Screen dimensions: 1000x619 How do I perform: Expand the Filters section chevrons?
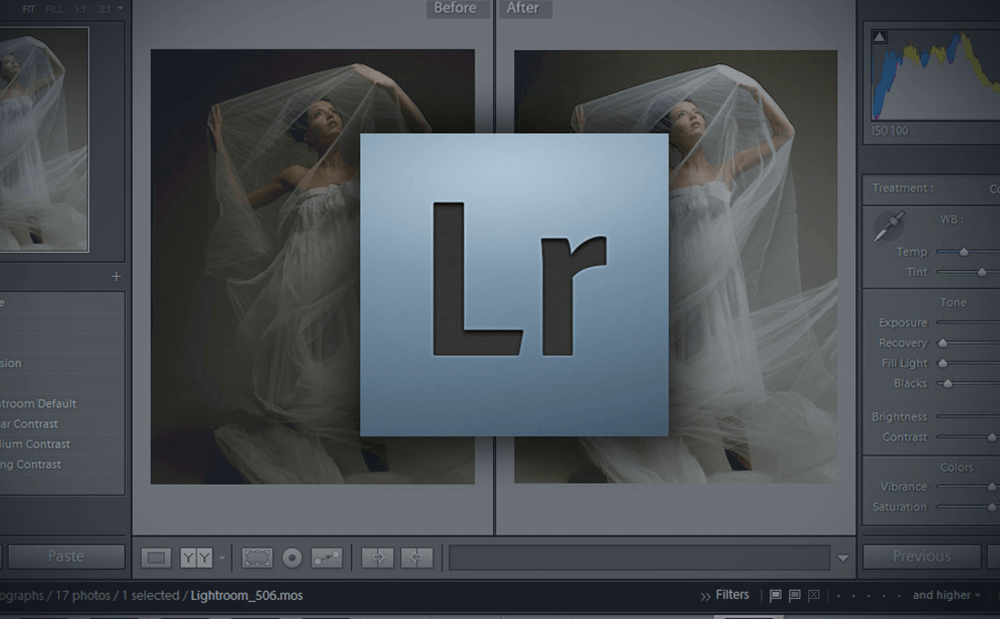point(705,596)
